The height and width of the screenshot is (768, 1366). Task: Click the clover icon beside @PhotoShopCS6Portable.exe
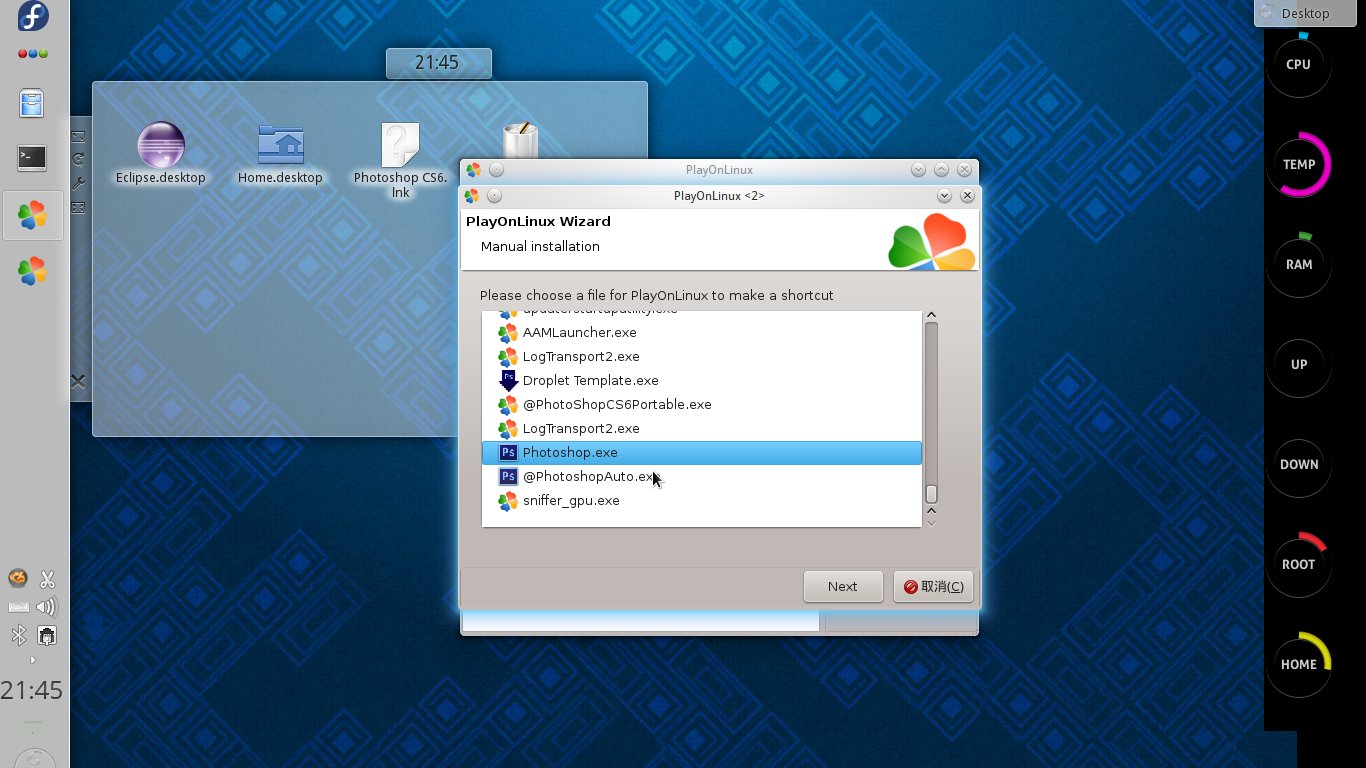[x=508, y=404]
